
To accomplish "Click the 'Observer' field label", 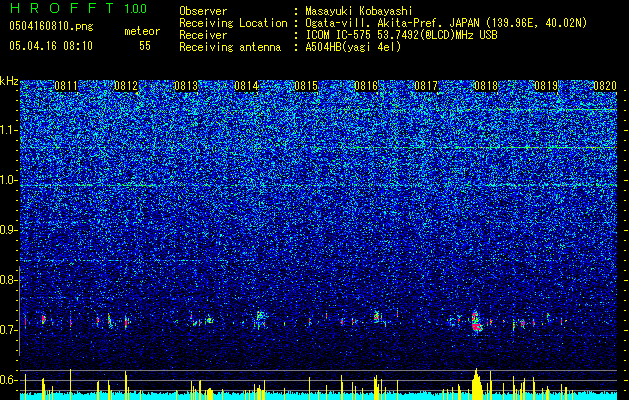I will (x=203, y=11).
